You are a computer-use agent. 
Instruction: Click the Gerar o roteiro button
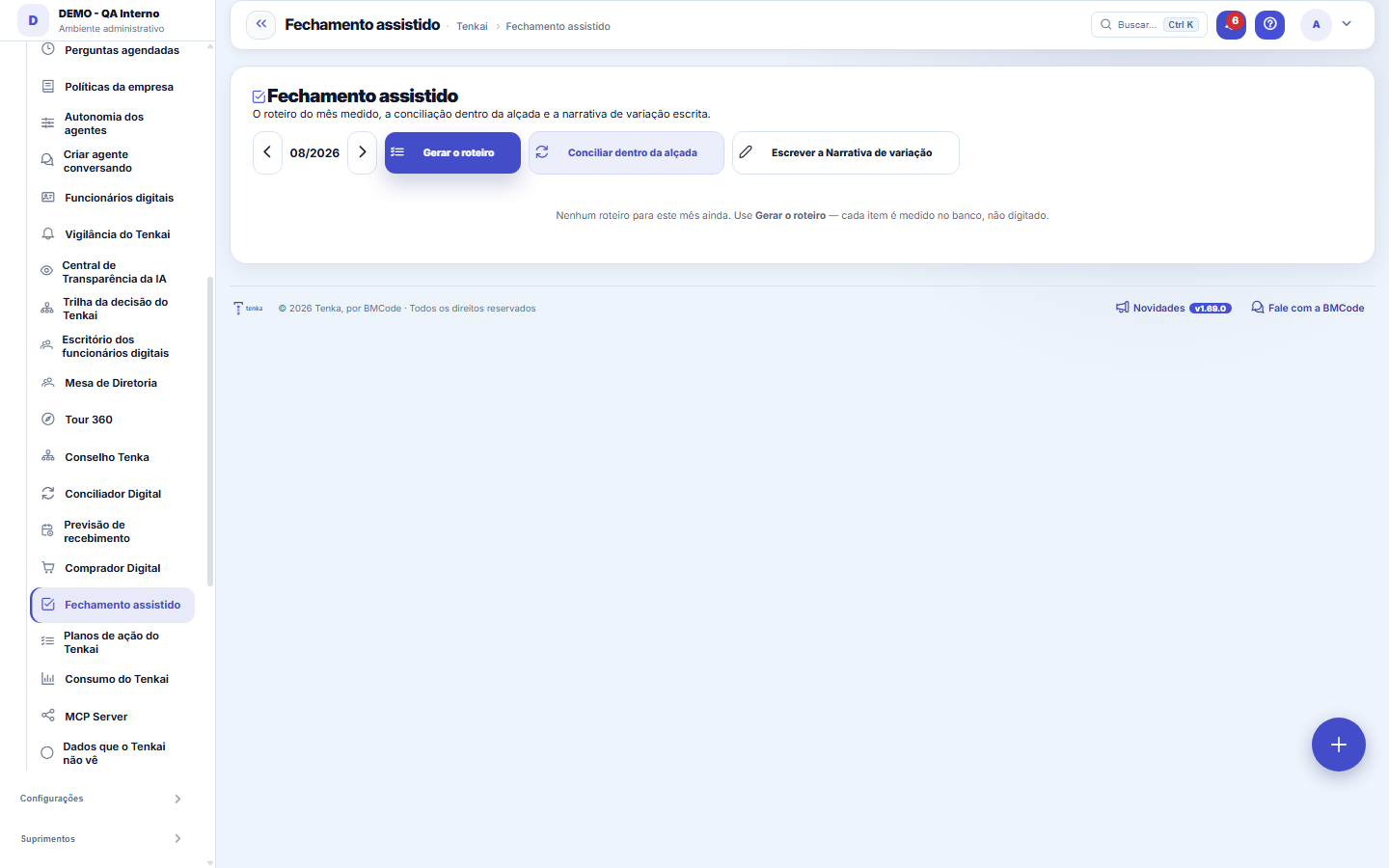point(452,152)
